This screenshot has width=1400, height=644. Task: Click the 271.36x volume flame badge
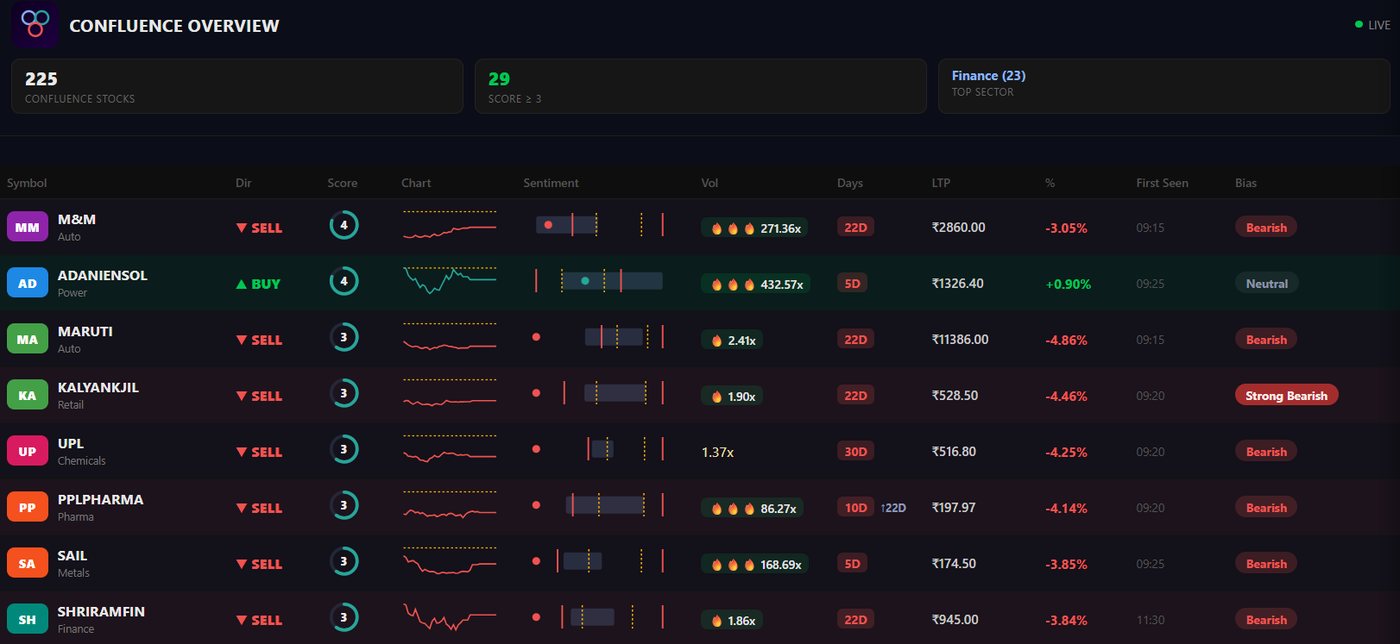[755, 228]
